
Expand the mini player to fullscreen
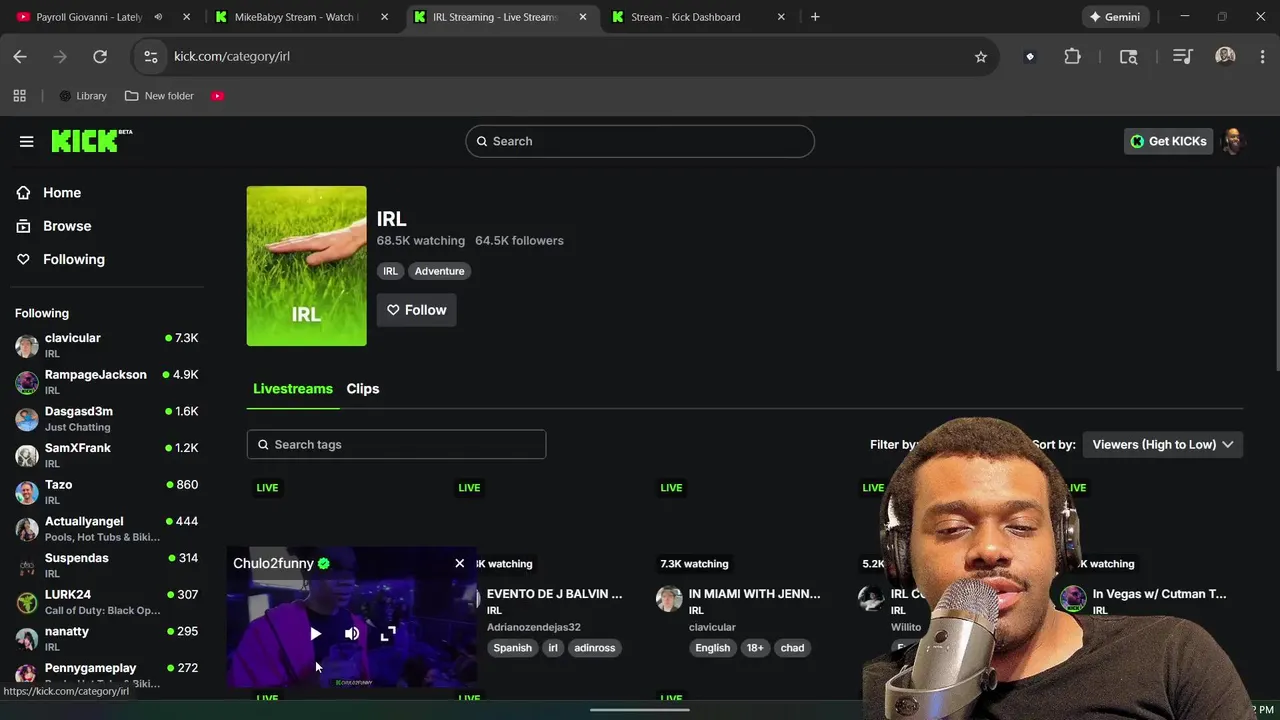pyautogui.click(x=388, y=633)
